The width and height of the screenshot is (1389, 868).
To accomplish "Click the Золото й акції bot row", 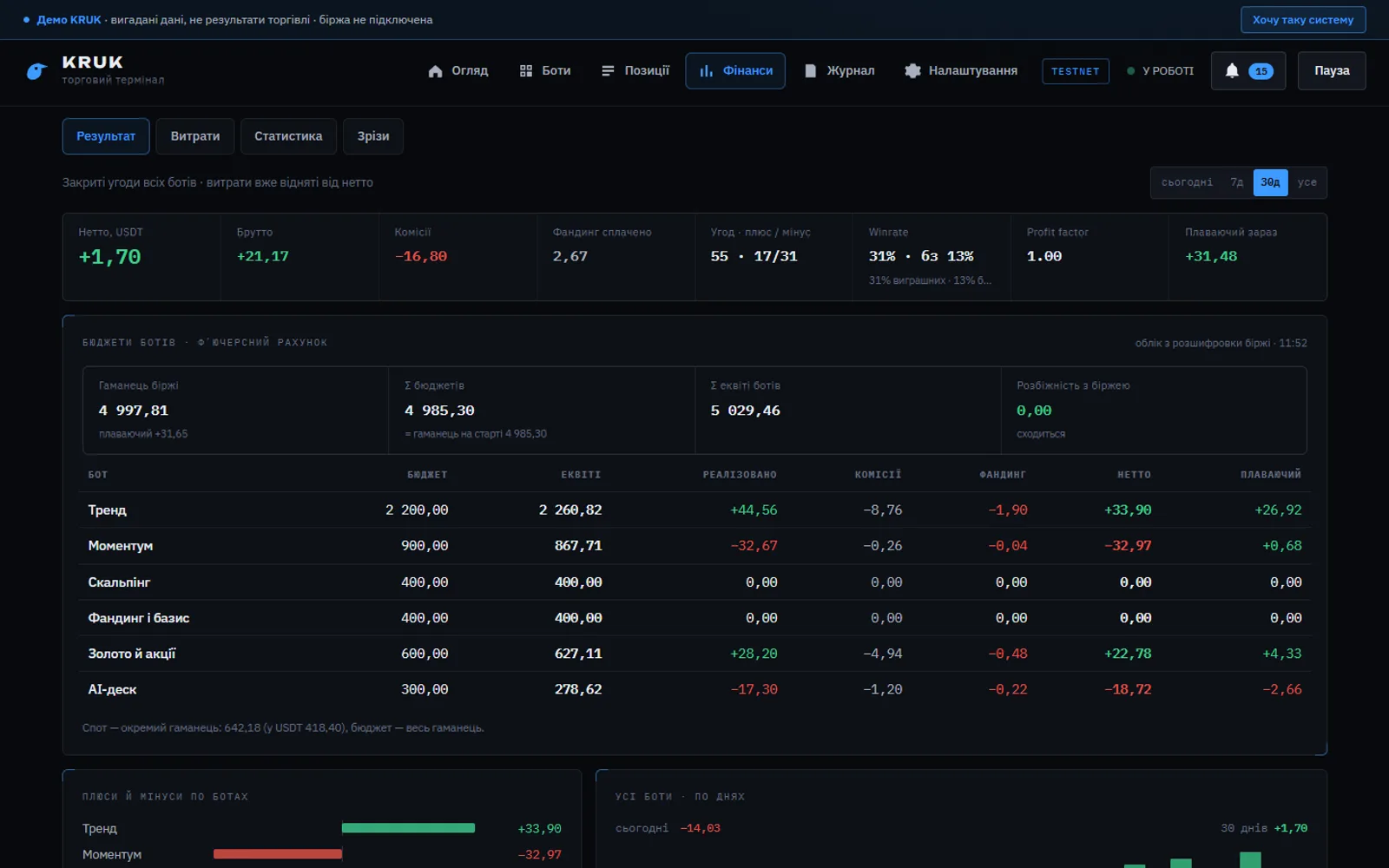I will [694, 654].
